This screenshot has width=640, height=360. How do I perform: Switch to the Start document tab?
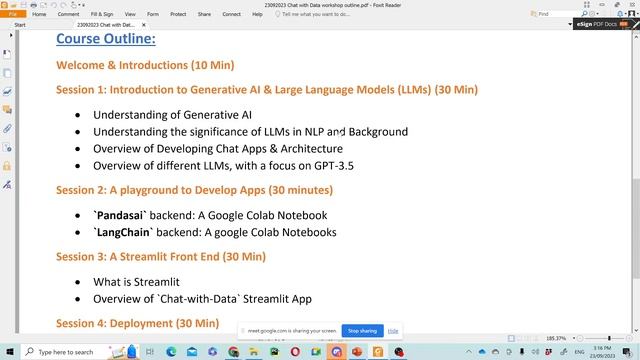20,25
